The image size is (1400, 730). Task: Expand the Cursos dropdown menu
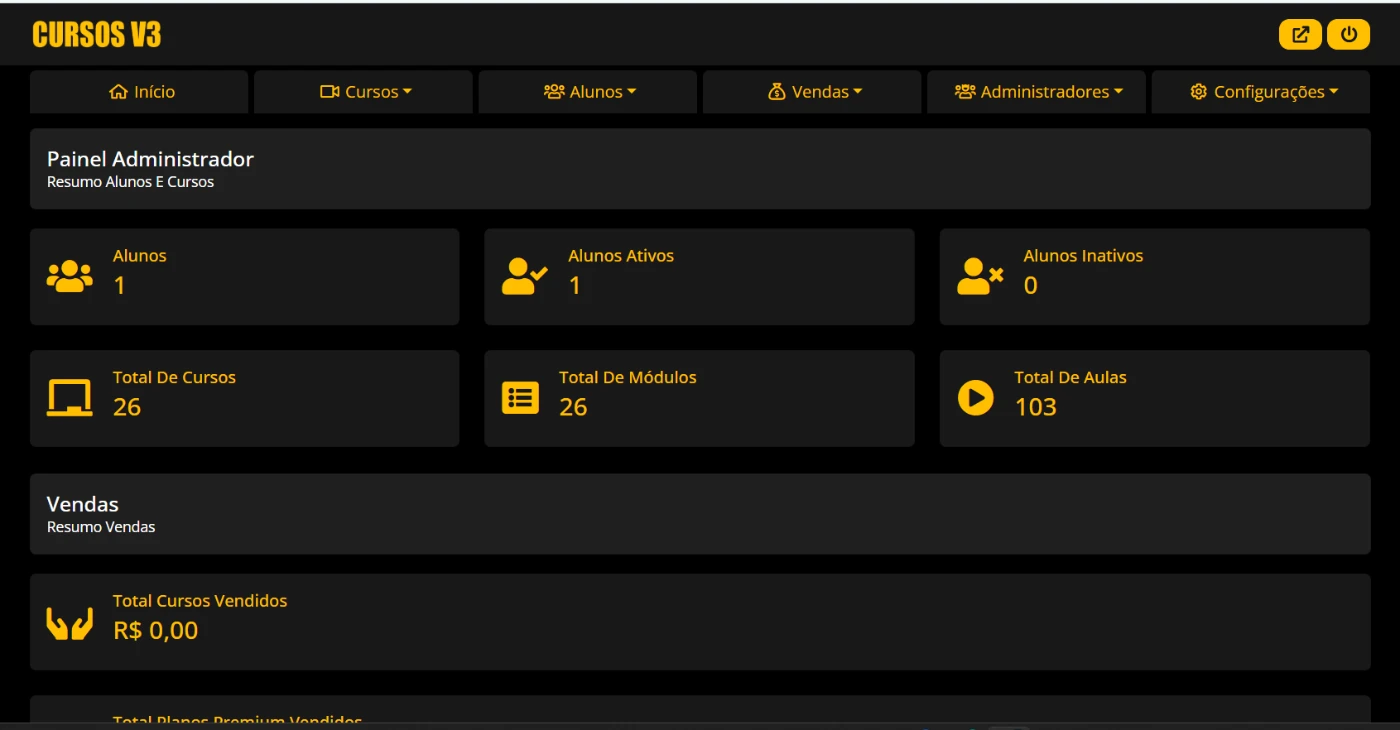point(365,92)
